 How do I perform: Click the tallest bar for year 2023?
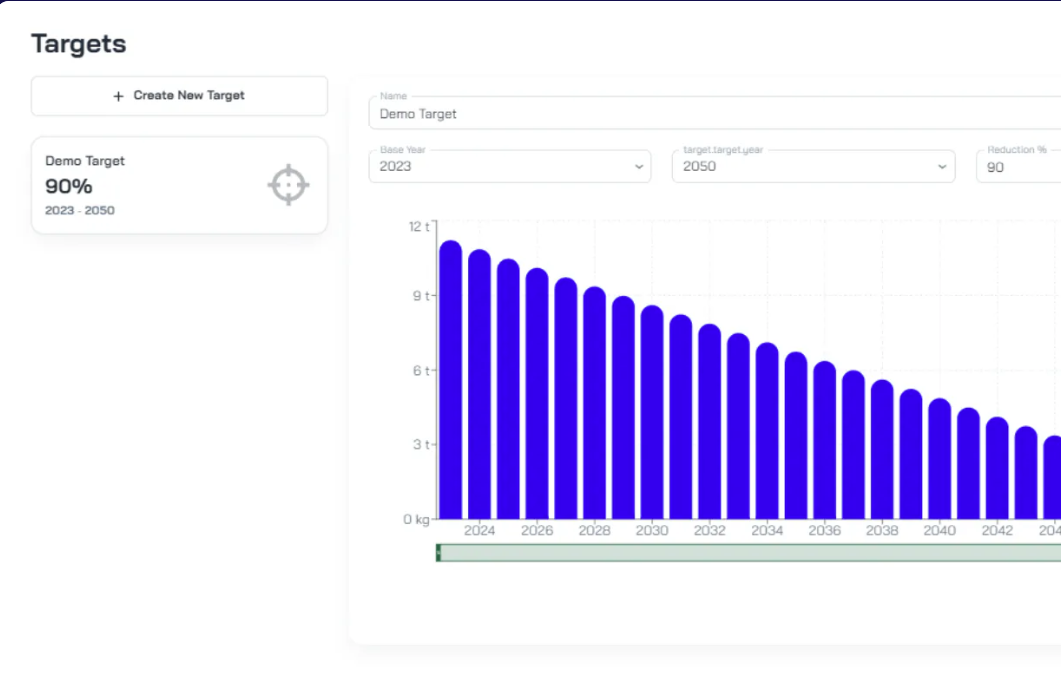pos(449,380)
